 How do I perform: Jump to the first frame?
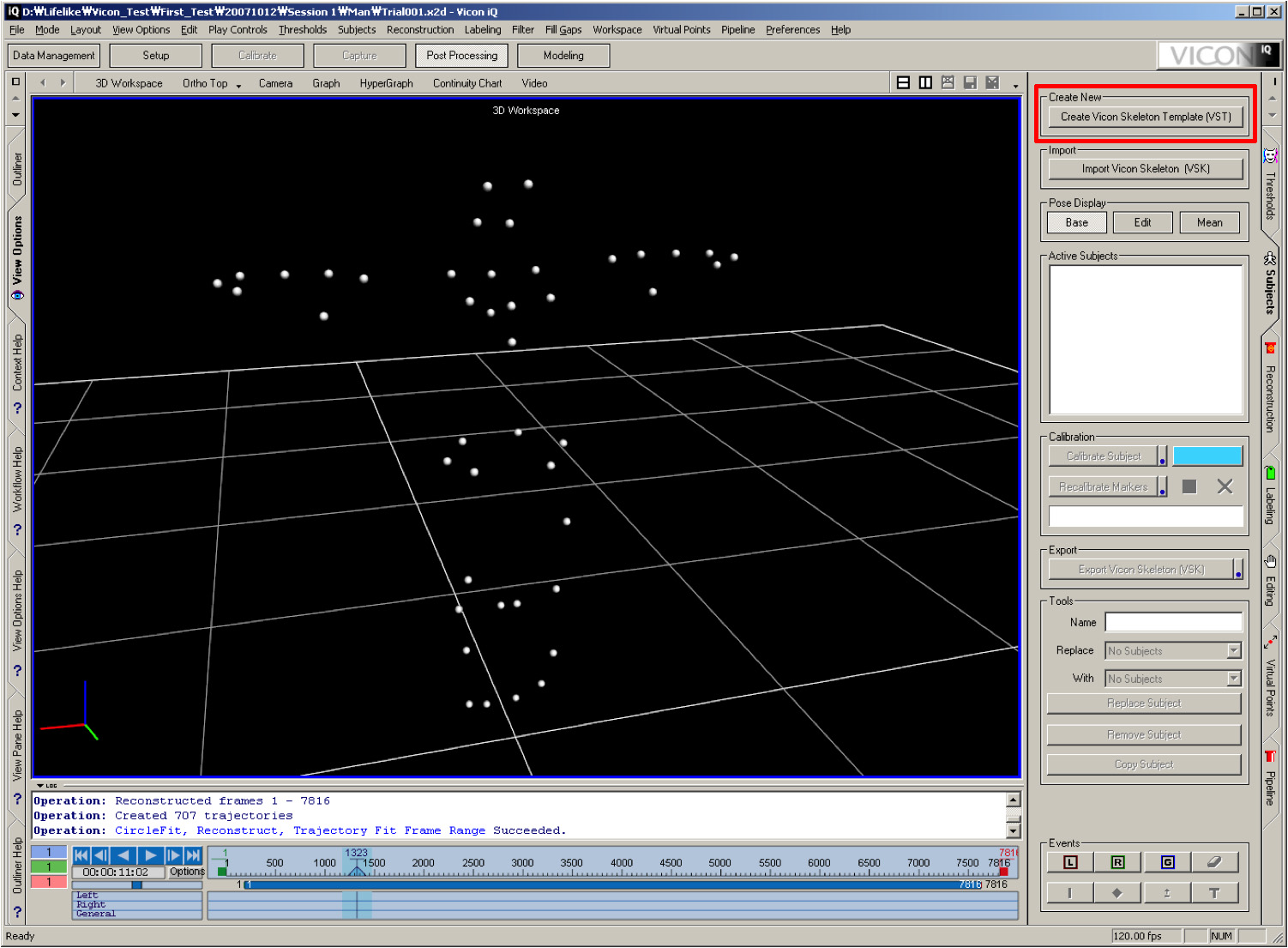coord(81,855)
